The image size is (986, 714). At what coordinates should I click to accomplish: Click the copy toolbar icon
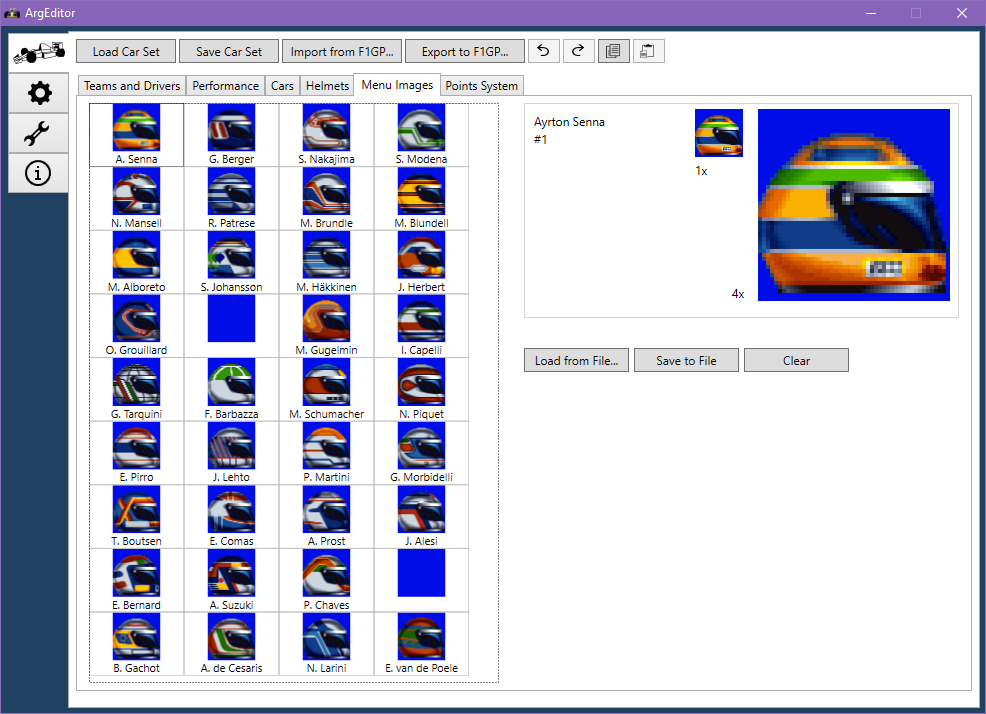pos(614,51)
